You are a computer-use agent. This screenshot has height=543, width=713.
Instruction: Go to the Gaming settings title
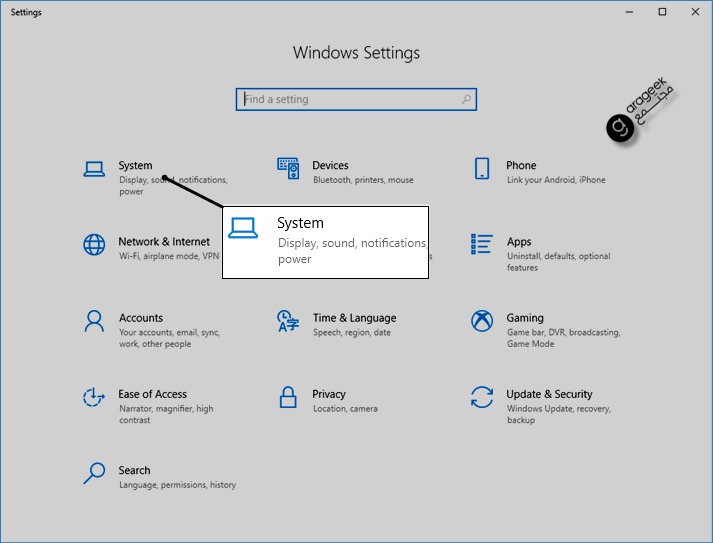(525, 318)
